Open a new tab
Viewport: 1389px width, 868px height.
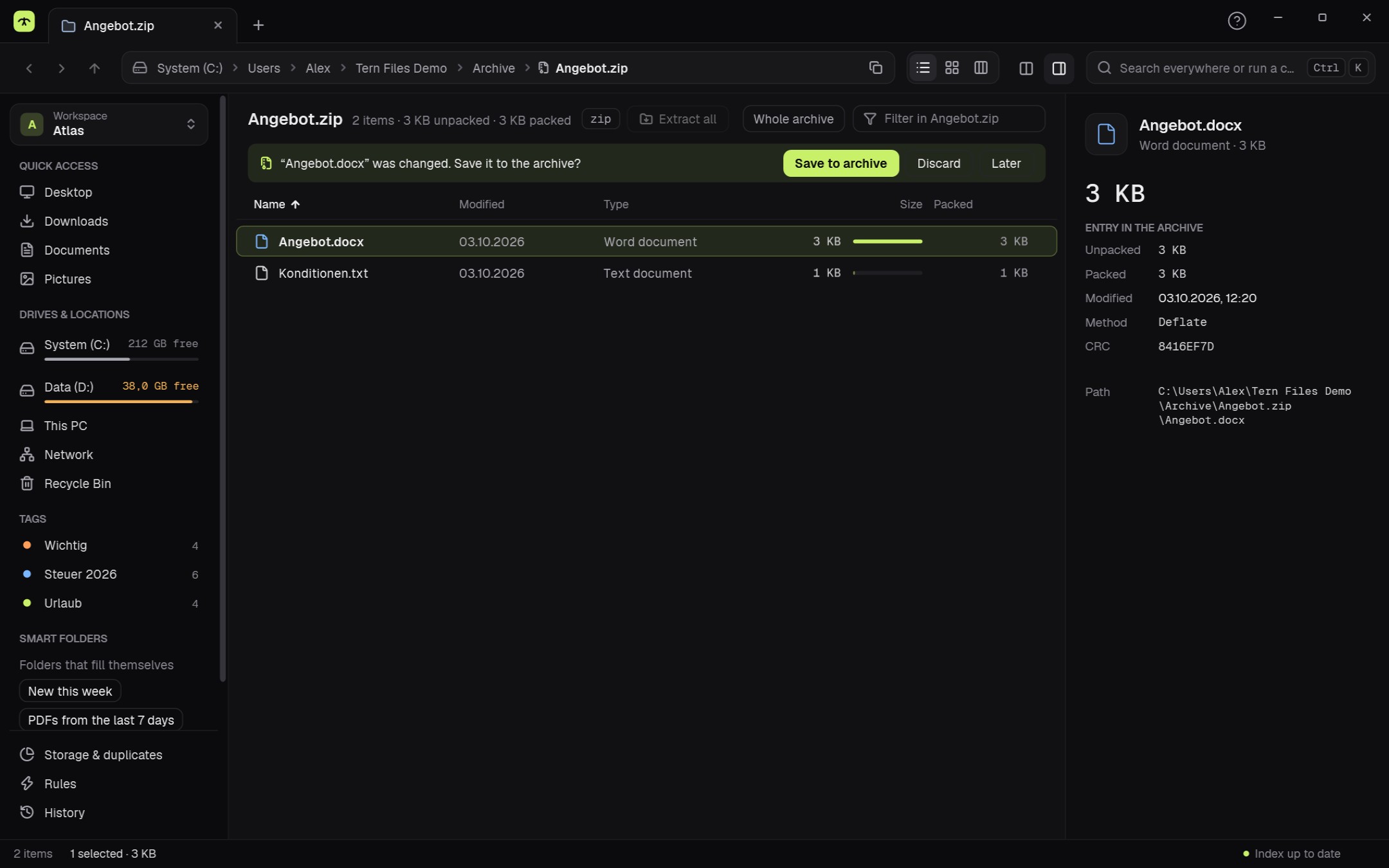click(258, 25)
